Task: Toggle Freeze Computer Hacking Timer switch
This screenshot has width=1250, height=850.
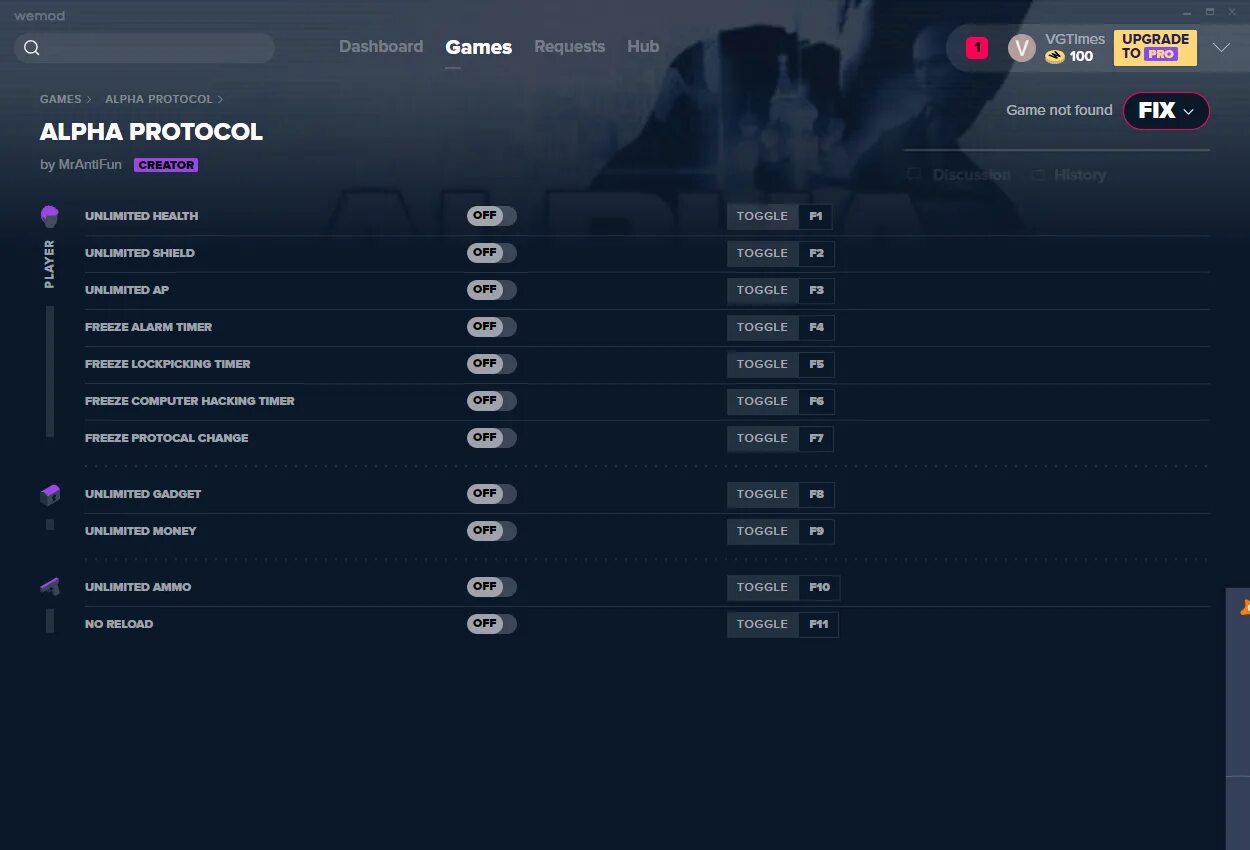Action: click(492, 401)
